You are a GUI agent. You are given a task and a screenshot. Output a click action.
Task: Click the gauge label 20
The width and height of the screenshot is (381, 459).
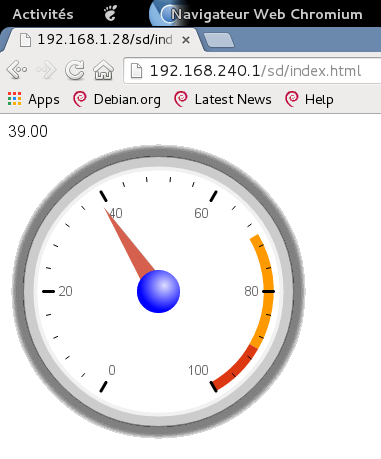65,291
